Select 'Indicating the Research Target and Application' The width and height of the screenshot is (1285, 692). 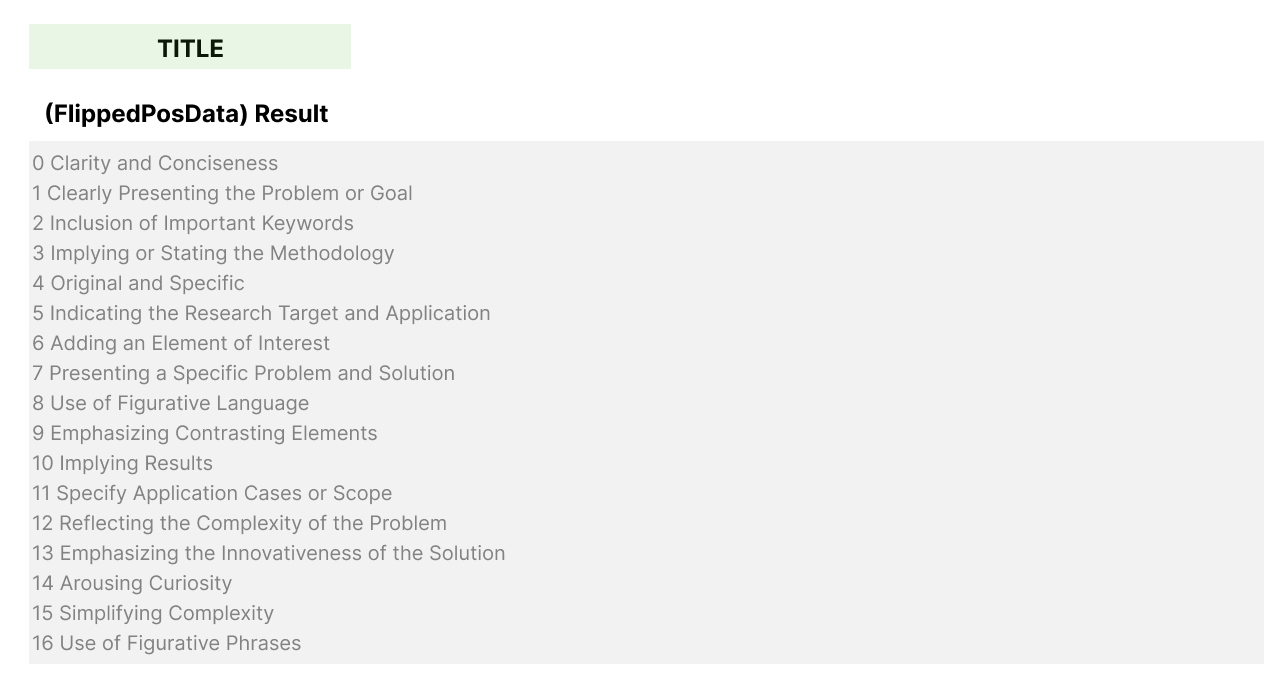point(261,313)
